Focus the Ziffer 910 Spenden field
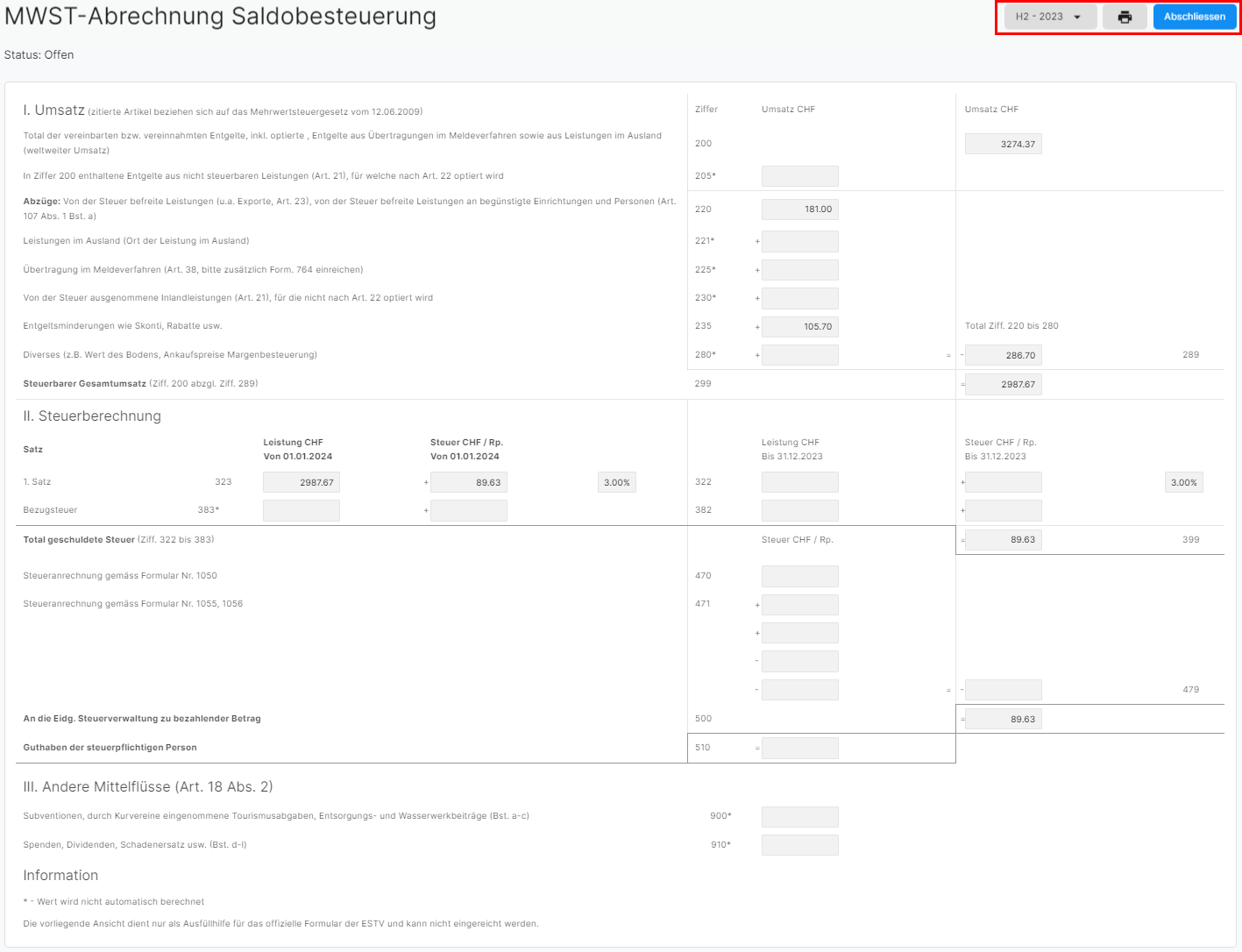This screenshot has height=952, width=1242. point(800,845)
